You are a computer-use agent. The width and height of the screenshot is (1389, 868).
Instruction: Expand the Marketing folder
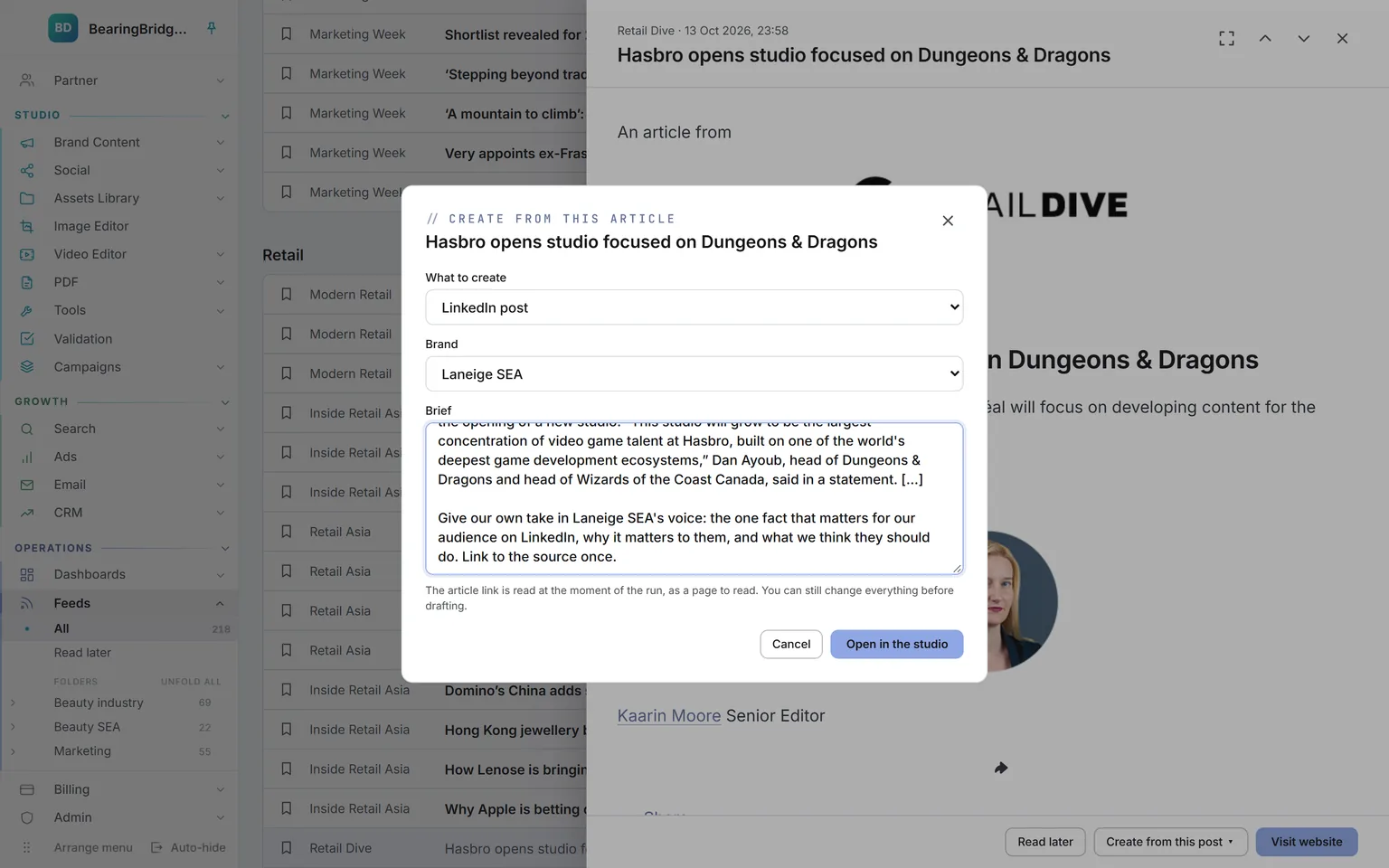click(13, 751)
